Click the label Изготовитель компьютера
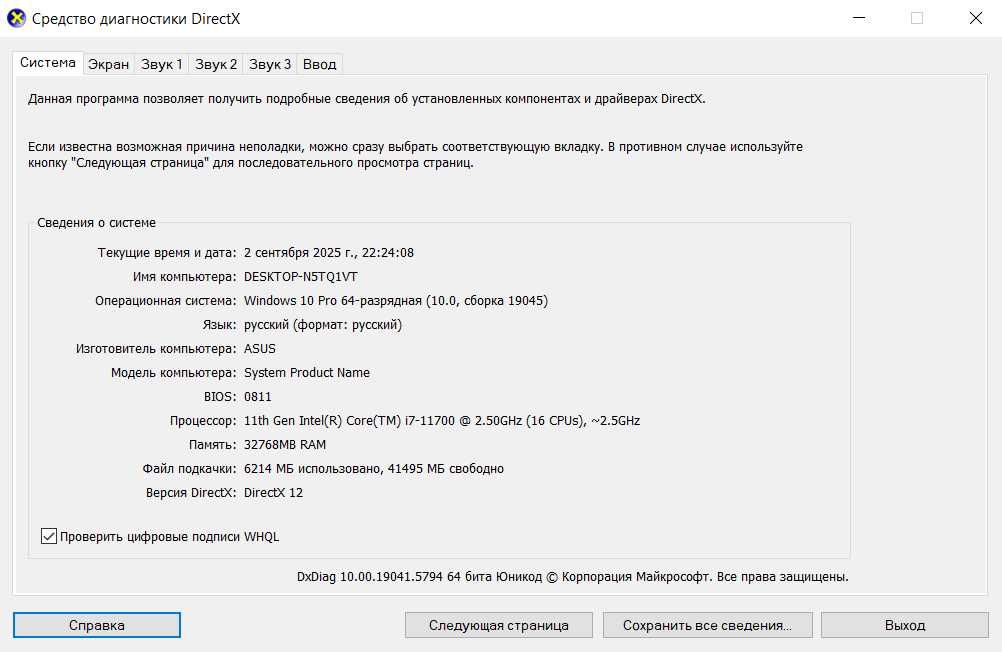 click(156, 348)
